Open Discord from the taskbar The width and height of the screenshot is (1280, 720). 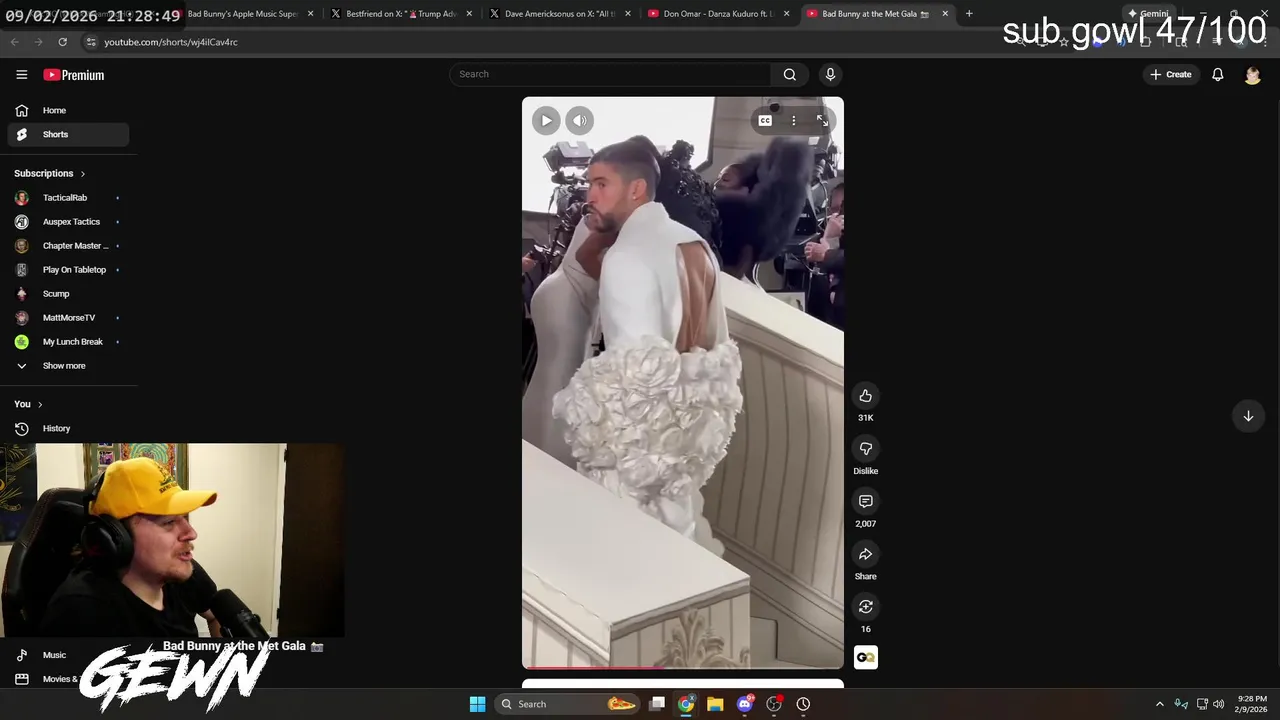(745, 704)
